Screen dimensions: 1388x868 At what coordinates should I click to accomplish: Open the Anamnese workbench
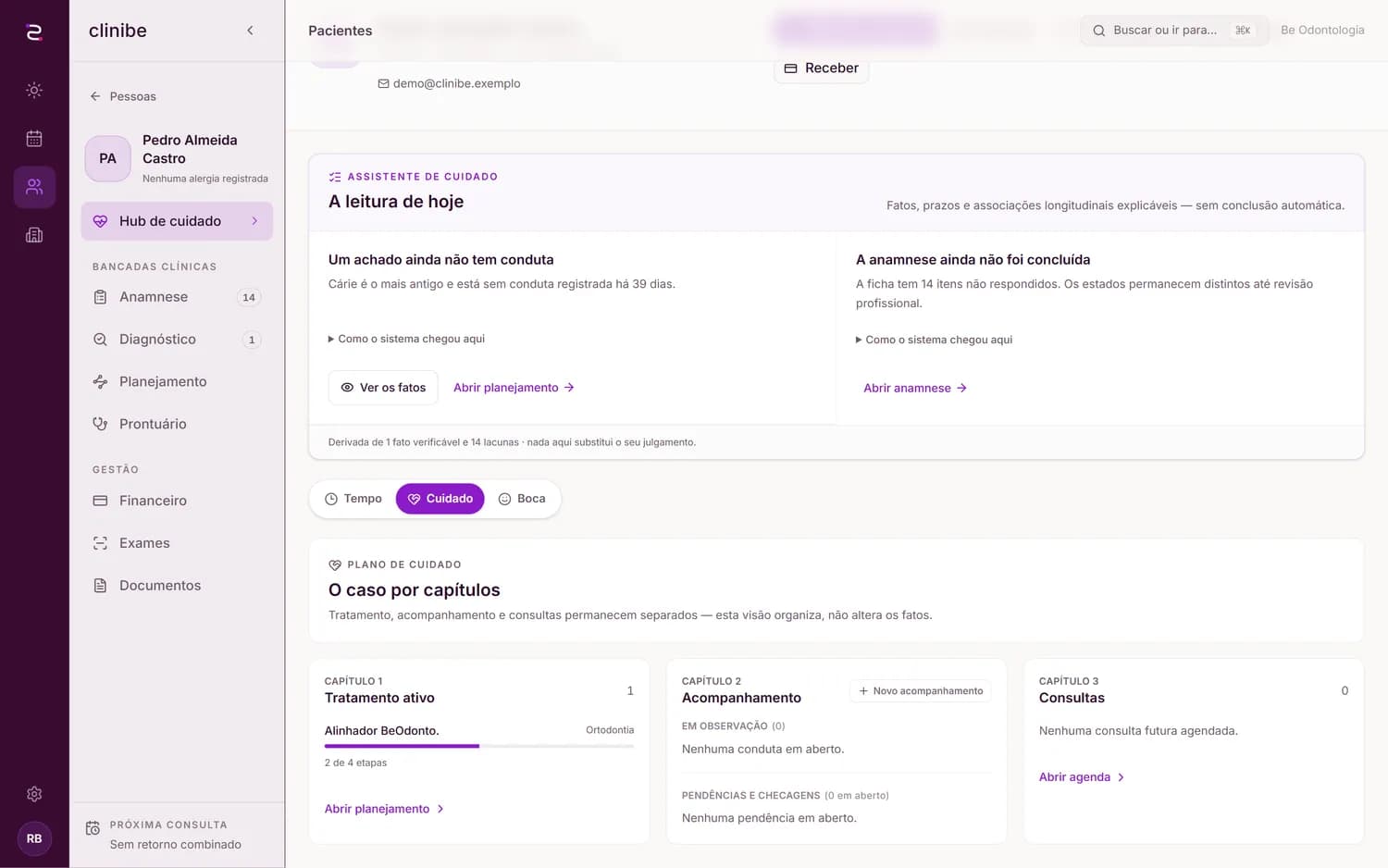pos(177,297)
